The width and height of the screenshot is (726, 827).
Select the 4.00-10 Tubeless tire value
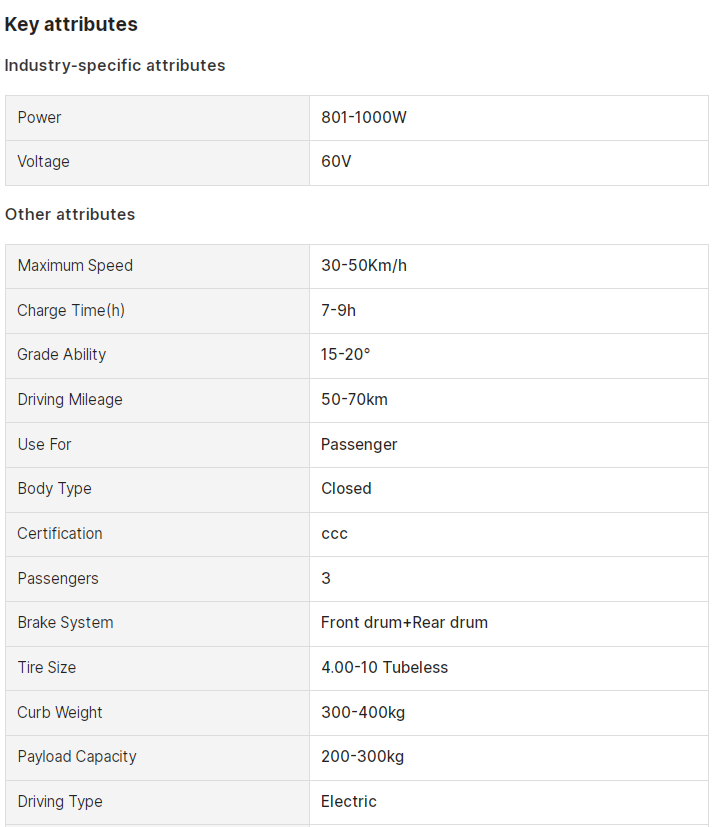[384, 667]
